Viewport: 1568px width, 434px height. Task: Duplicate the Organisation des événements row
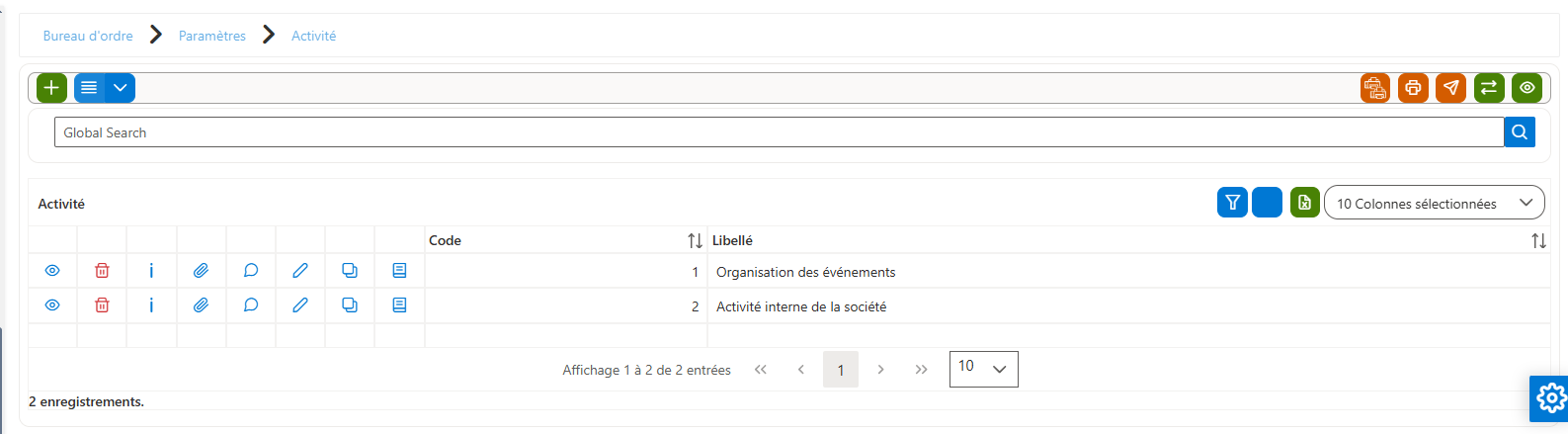point(350,271)
